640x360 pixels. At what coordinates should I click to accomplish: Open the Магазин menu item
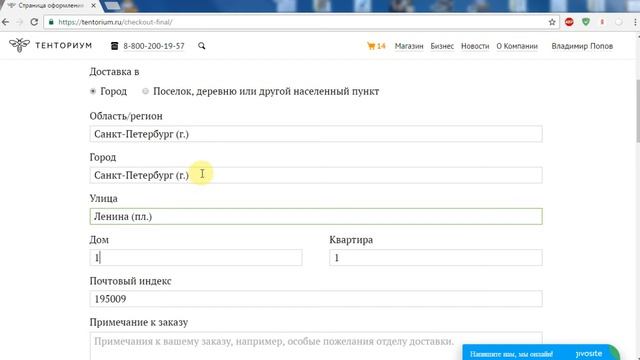[x=409, y=46]
